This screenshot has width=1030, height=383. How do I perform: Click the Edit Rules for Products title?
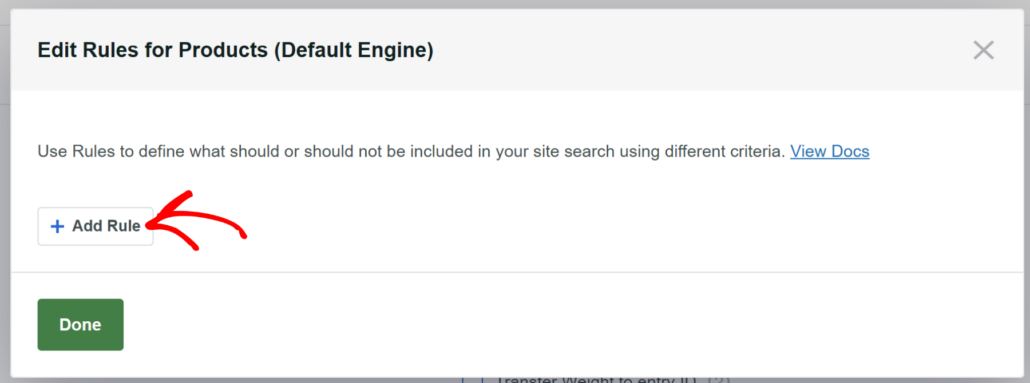tap(235, 51)
